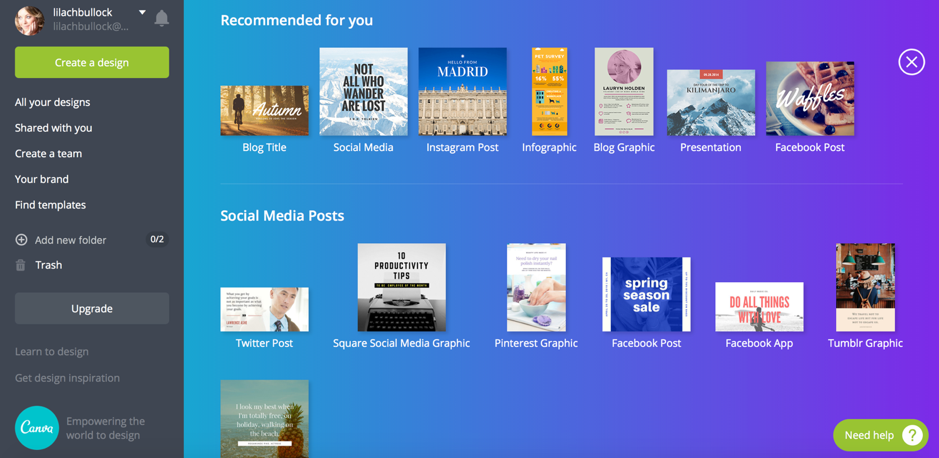
Task: Pick the Waffles Facebook Post thumbnail
Action: [x=810, y=99]
